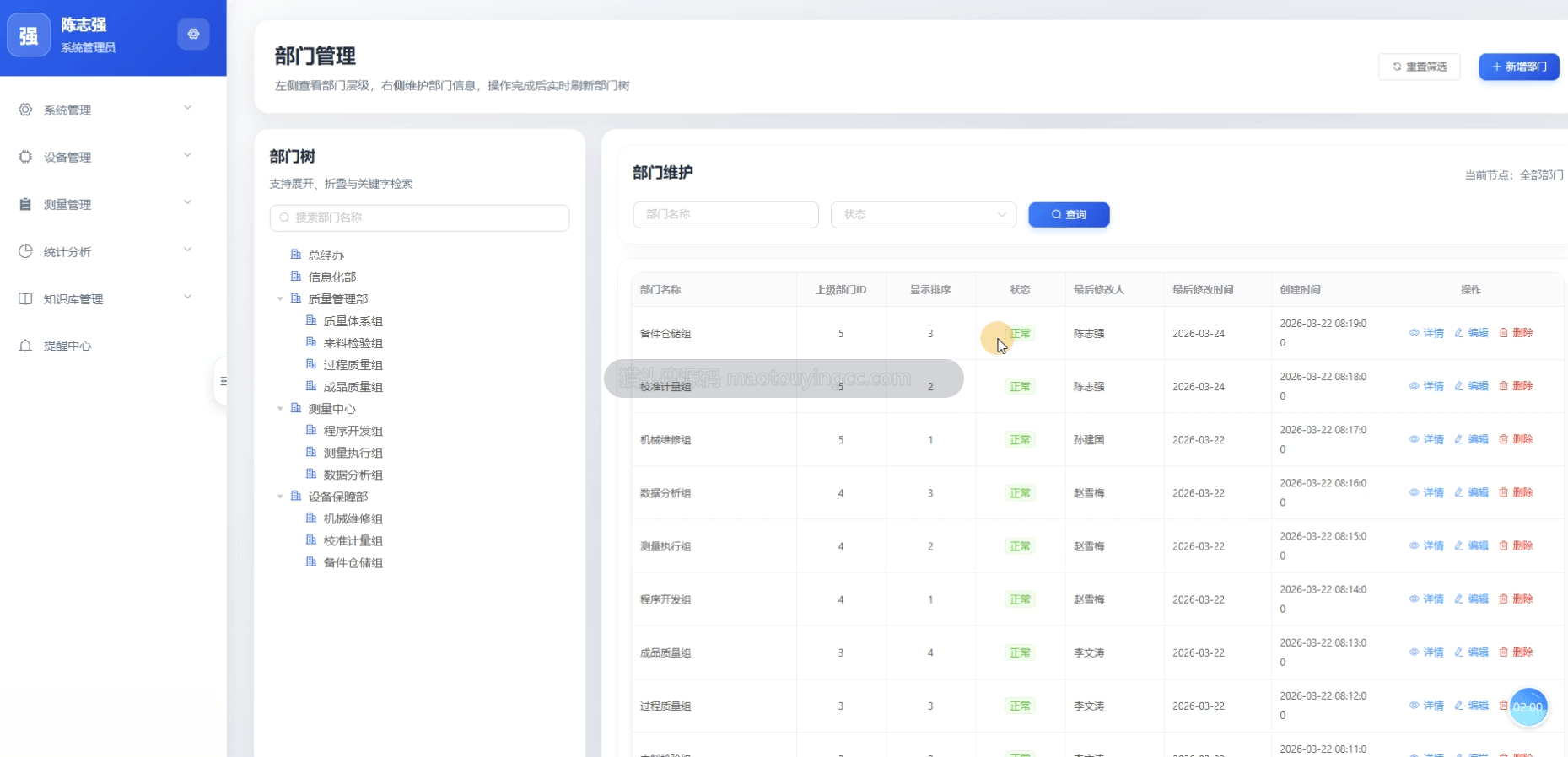This screenshot has width=1568, height=757.
Task: Collapse the 测量中心 tree node arrow
Action: tap(280, 409)
